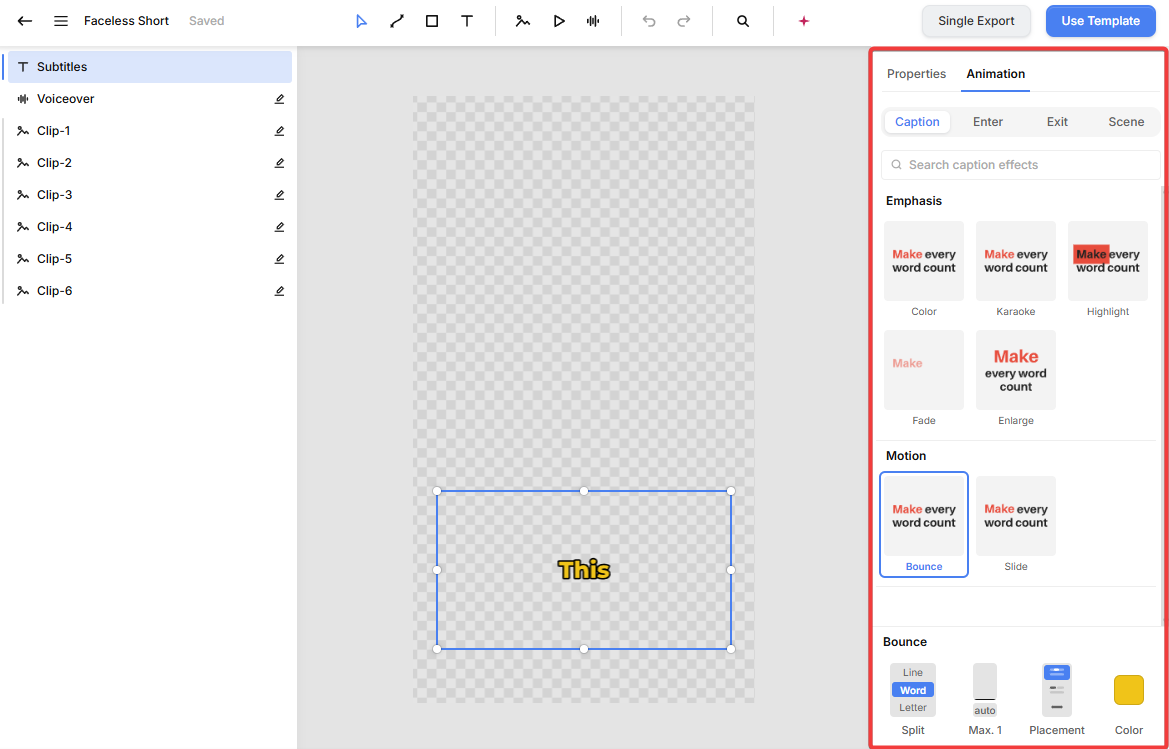Choose the Bounce motion effect

point(924,524)
